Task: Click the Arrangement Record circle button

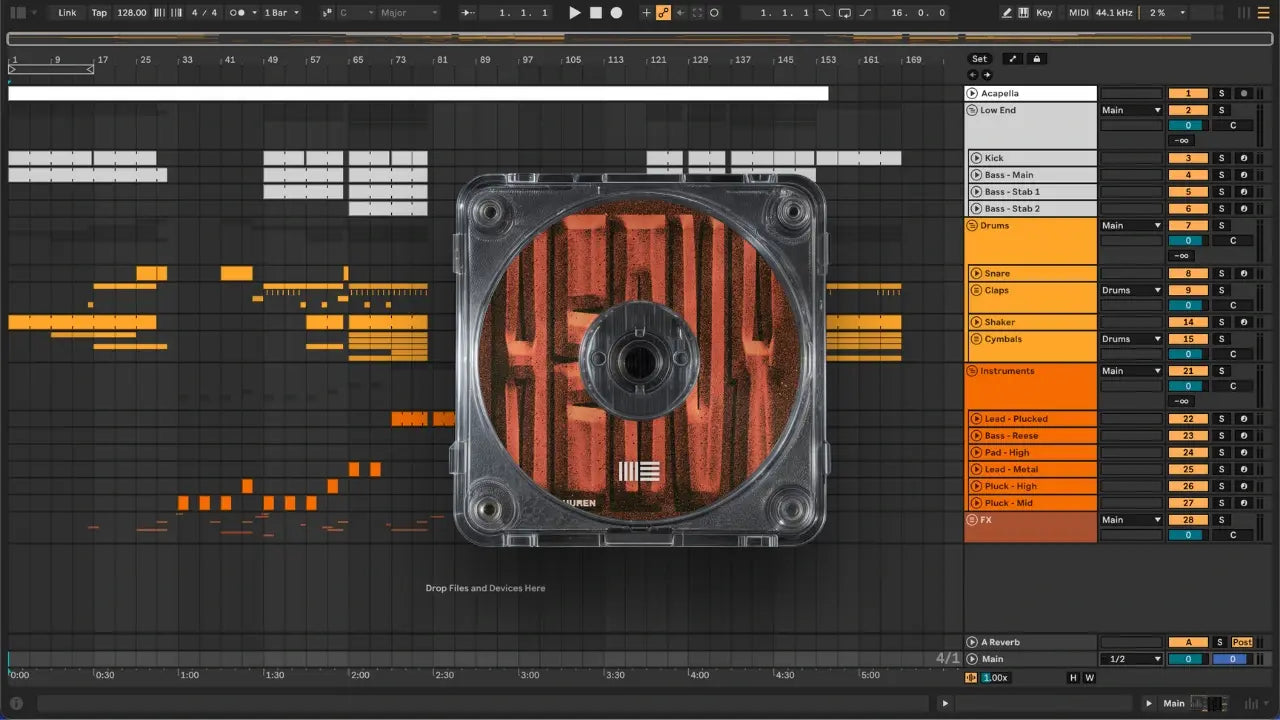Action: coord(616,13)
